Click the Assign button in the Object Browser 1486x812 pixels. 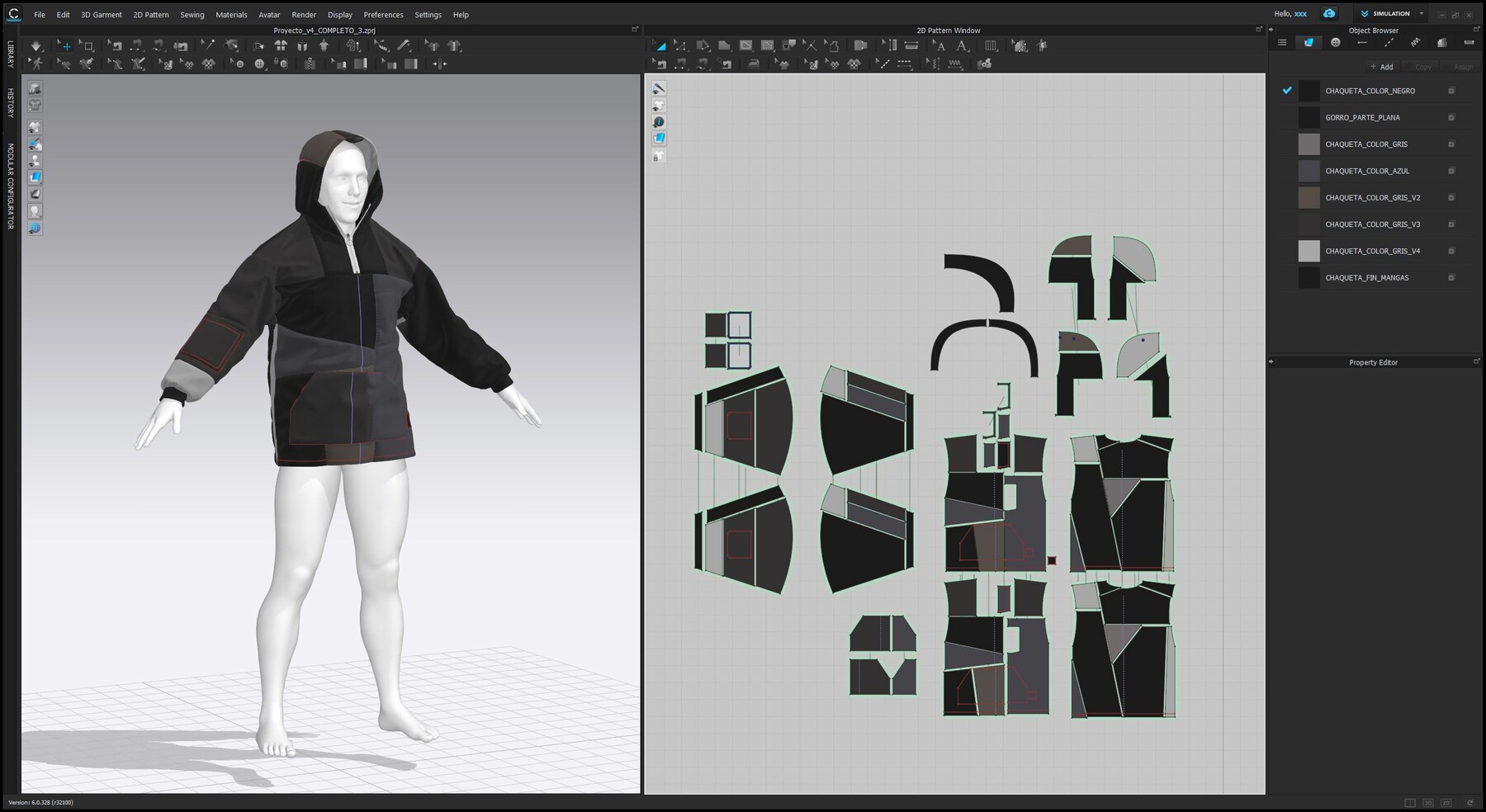[1465, 67]
